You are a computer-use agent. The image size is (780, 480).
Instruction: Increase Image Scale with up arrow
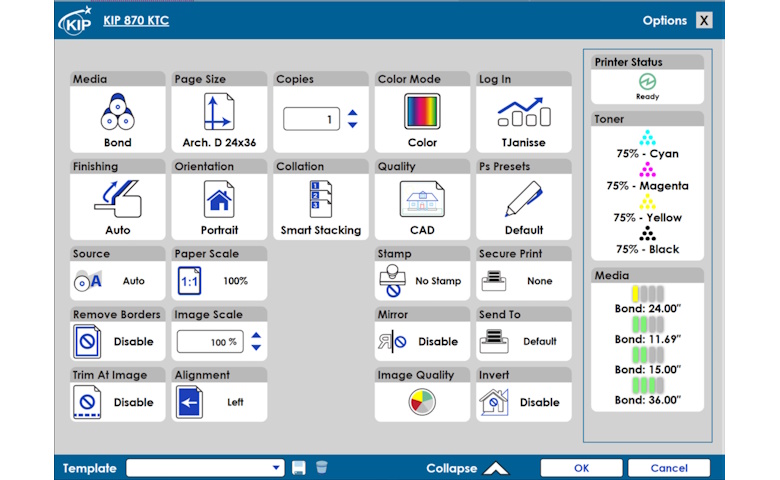pyautogui.click(x=256, y=336)
